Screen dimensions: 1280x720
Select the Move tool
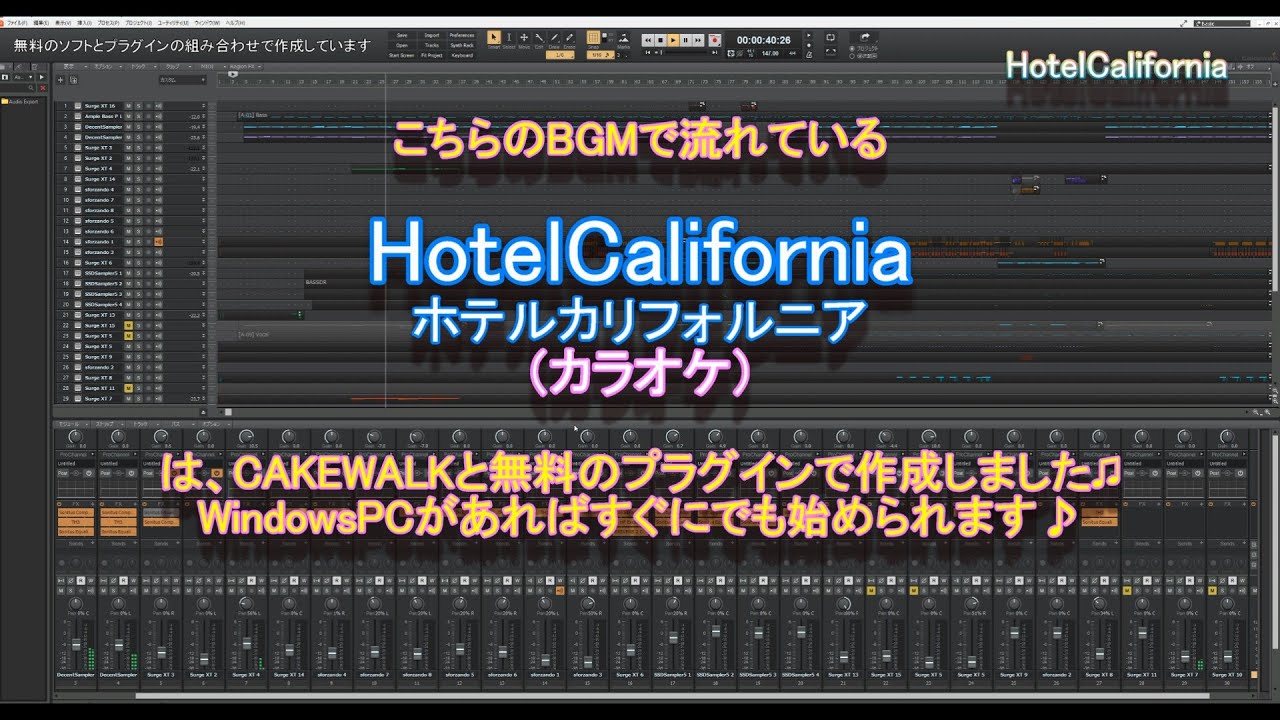point(524,37)
